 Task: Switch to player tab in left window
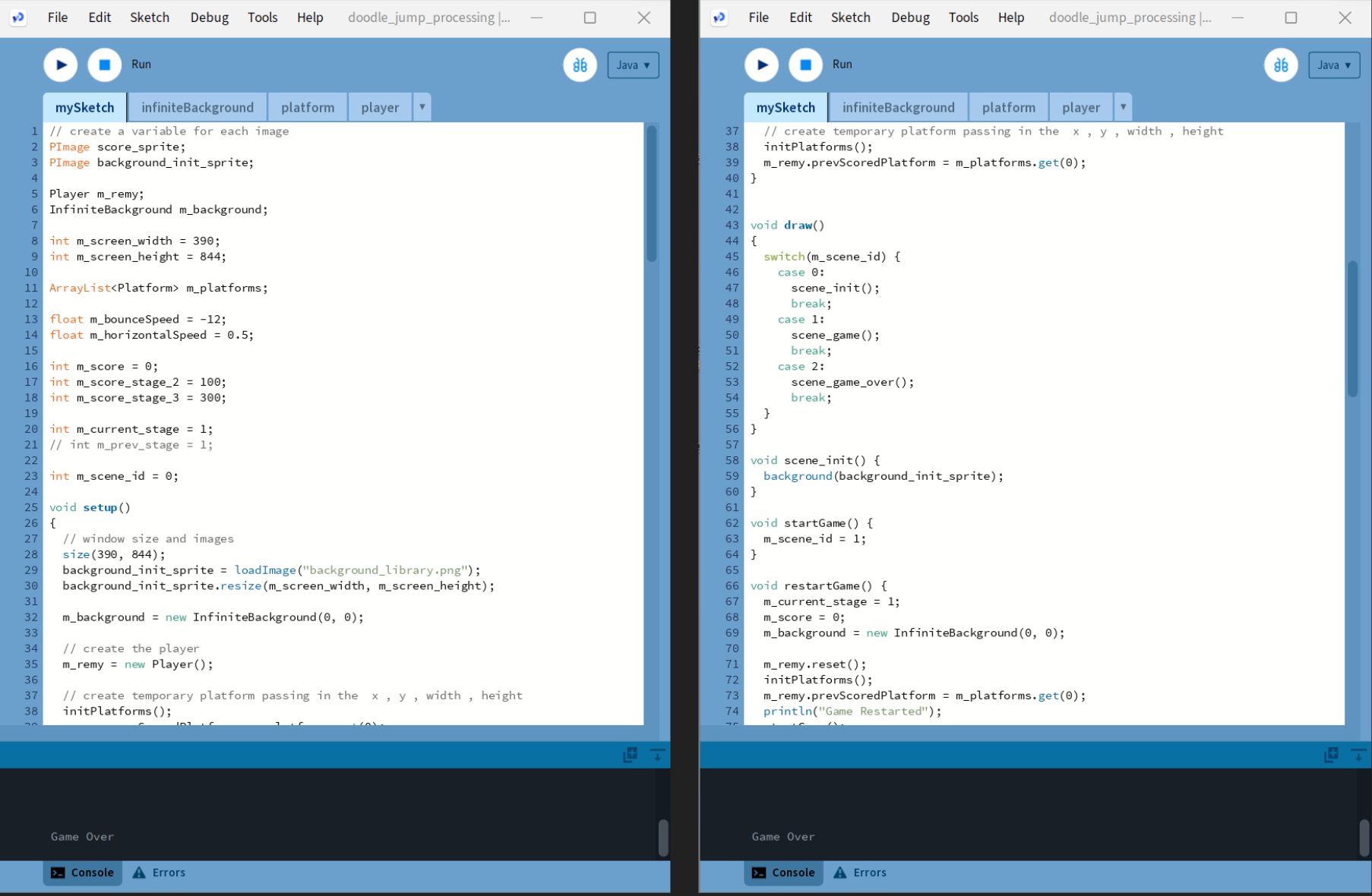click(x=380, y=108)
